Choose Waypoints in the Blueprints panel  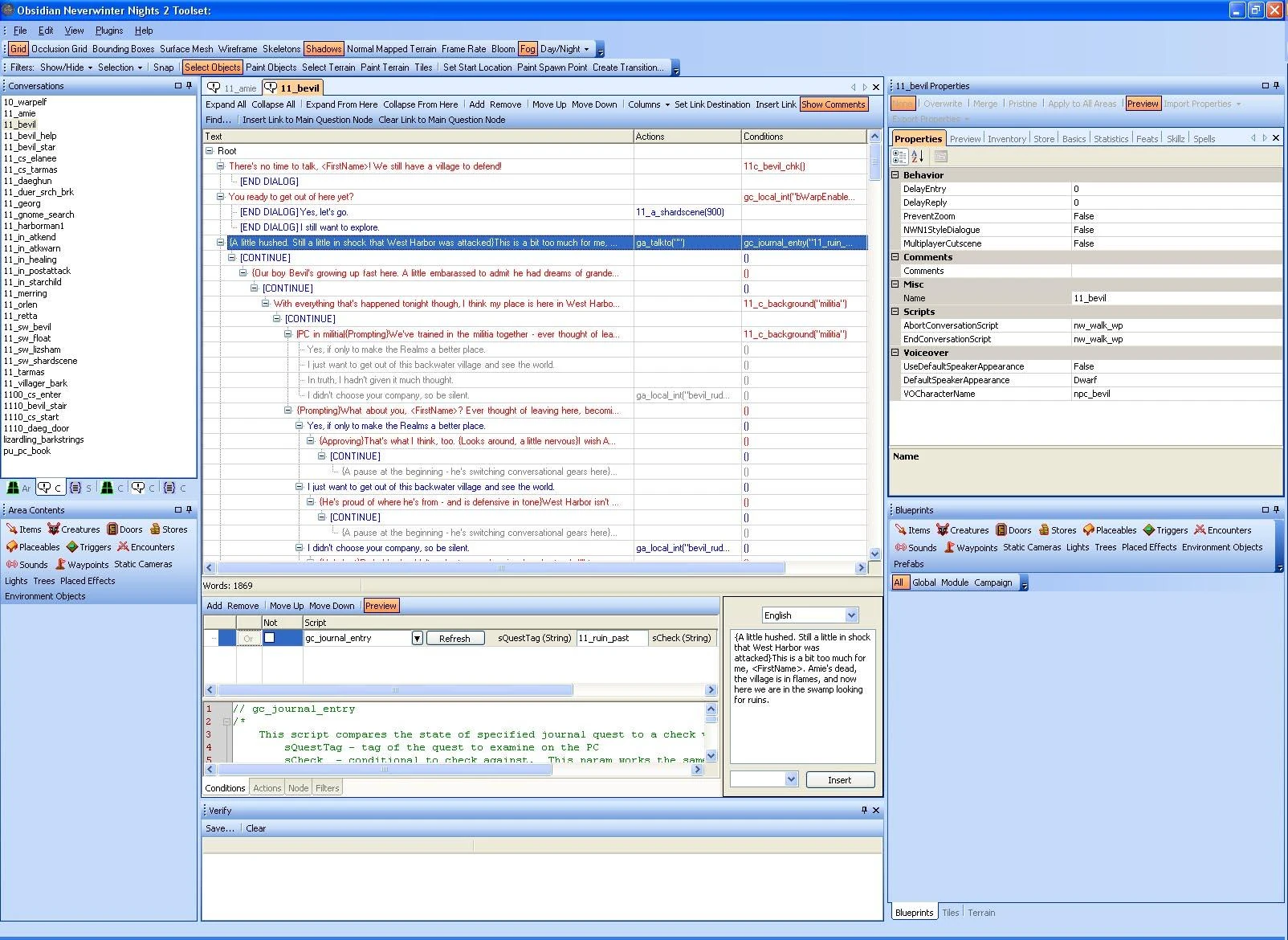(970, 548)
